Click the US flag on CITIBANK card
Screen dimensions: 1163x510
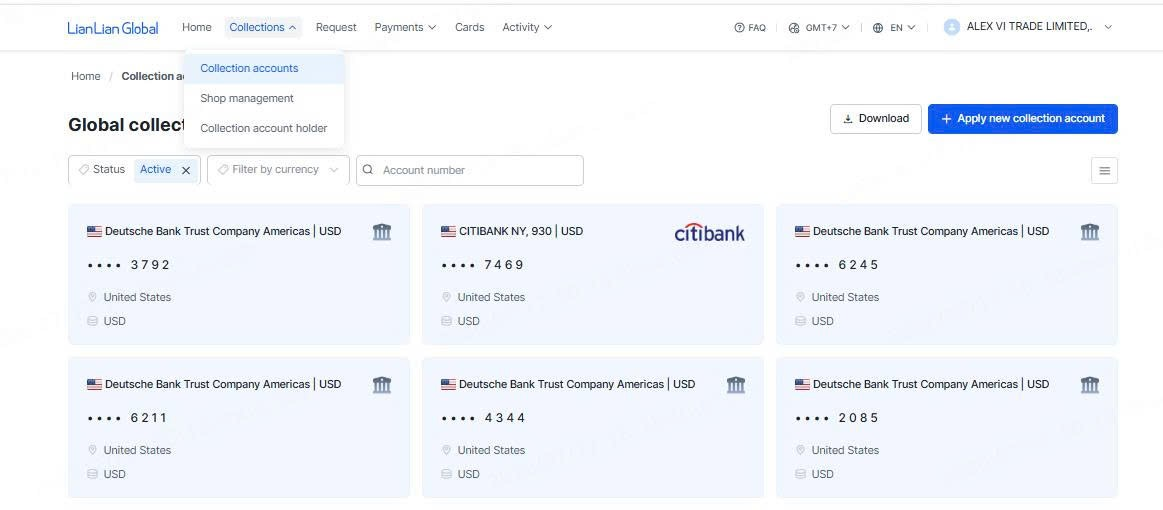coord(448,231)
